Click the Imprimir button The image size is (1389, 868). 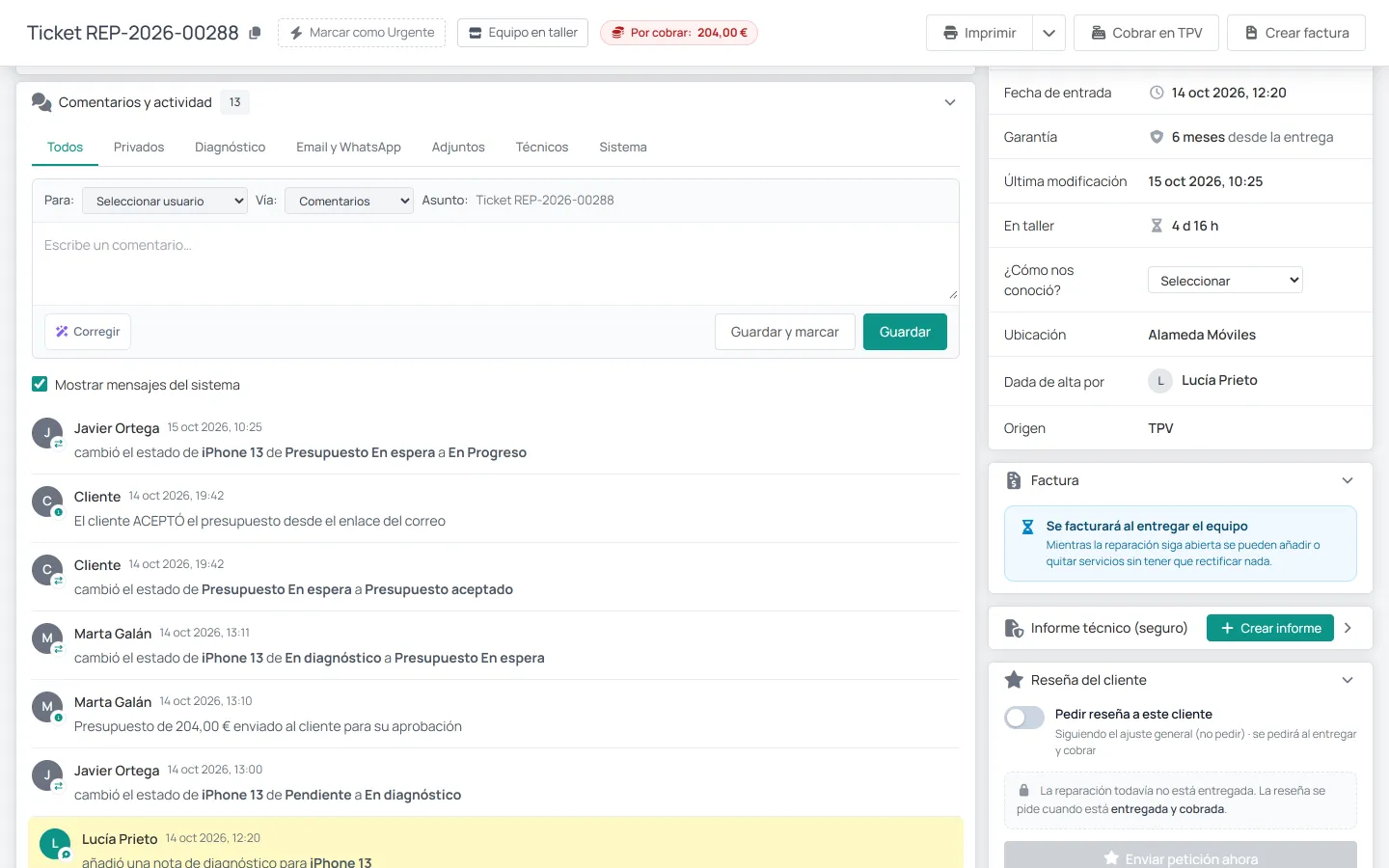click(979, 33)
